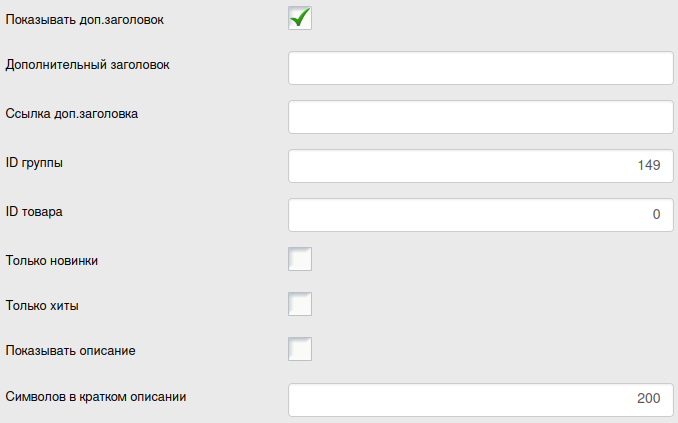
Task: Enable the "Только новинки" checkbox
Action: 300,260
